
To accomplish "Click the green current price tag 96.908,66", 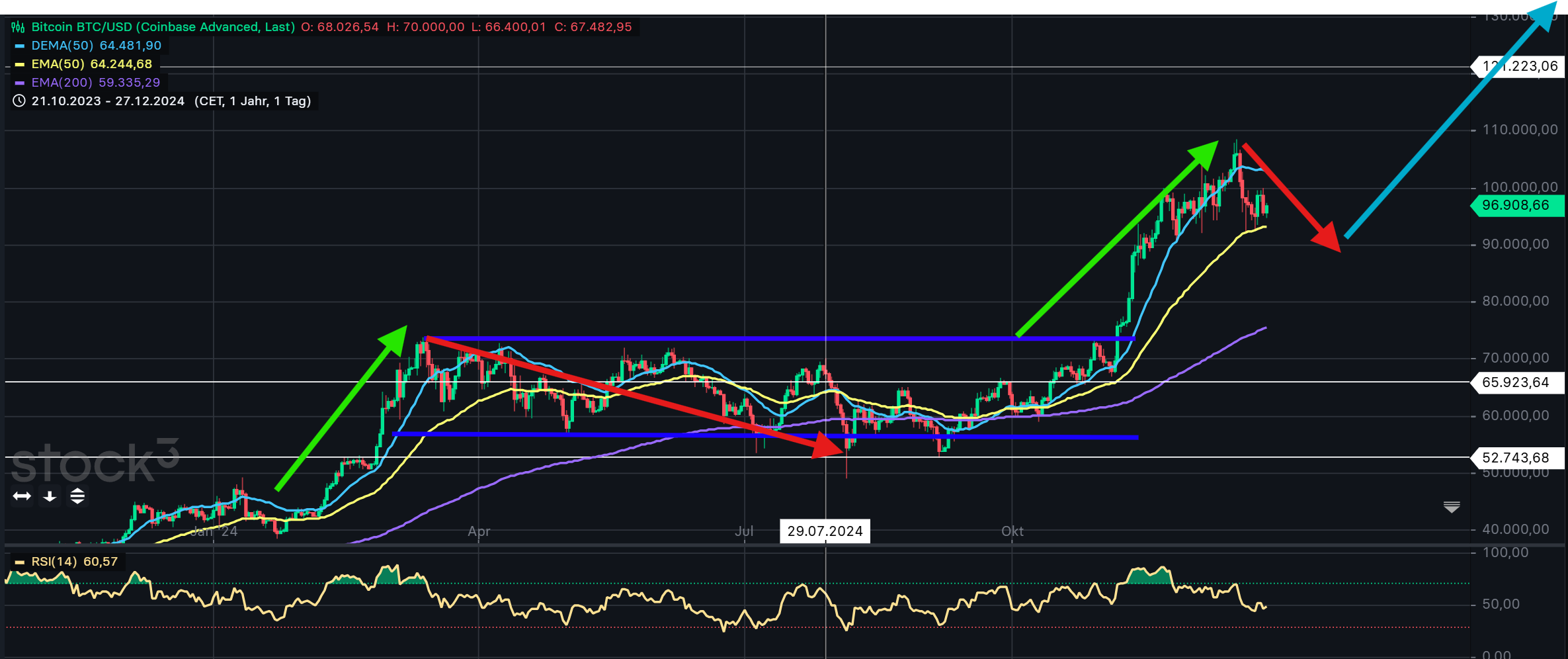I will tap(1515, 206).
